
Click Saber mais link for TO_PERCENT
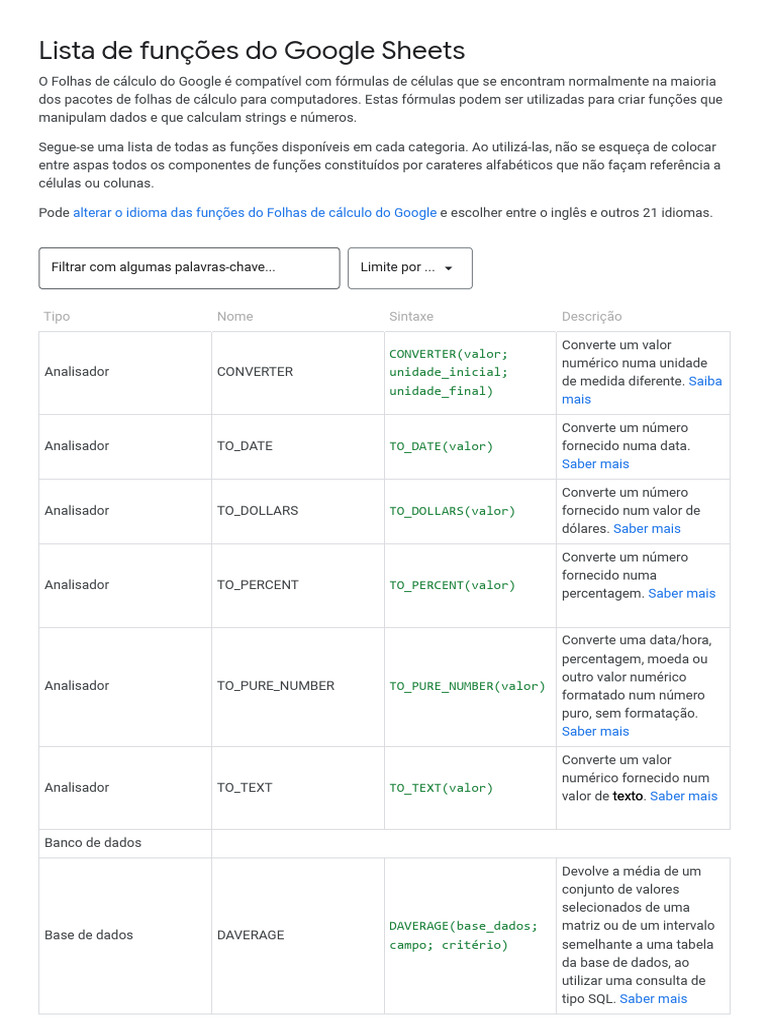coord(681,593)
